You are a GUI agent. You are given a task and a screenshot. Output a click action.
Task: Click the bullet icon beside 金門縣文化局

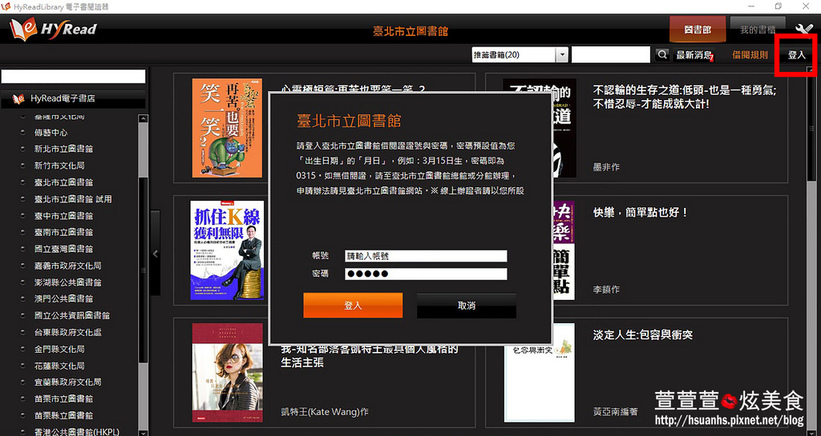coord(23,346)
